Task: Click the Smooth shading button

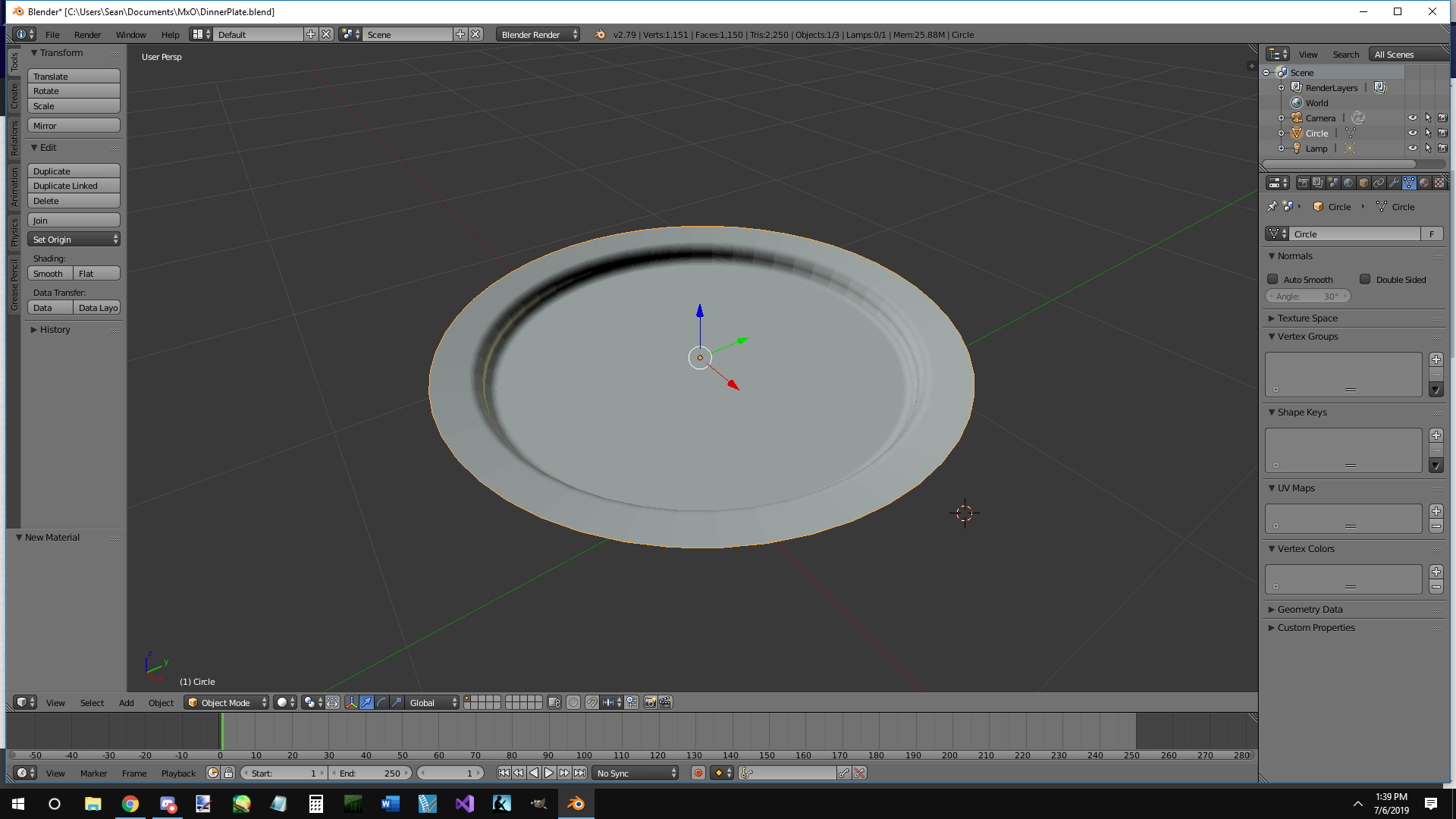Action: [x=49, y=274]
